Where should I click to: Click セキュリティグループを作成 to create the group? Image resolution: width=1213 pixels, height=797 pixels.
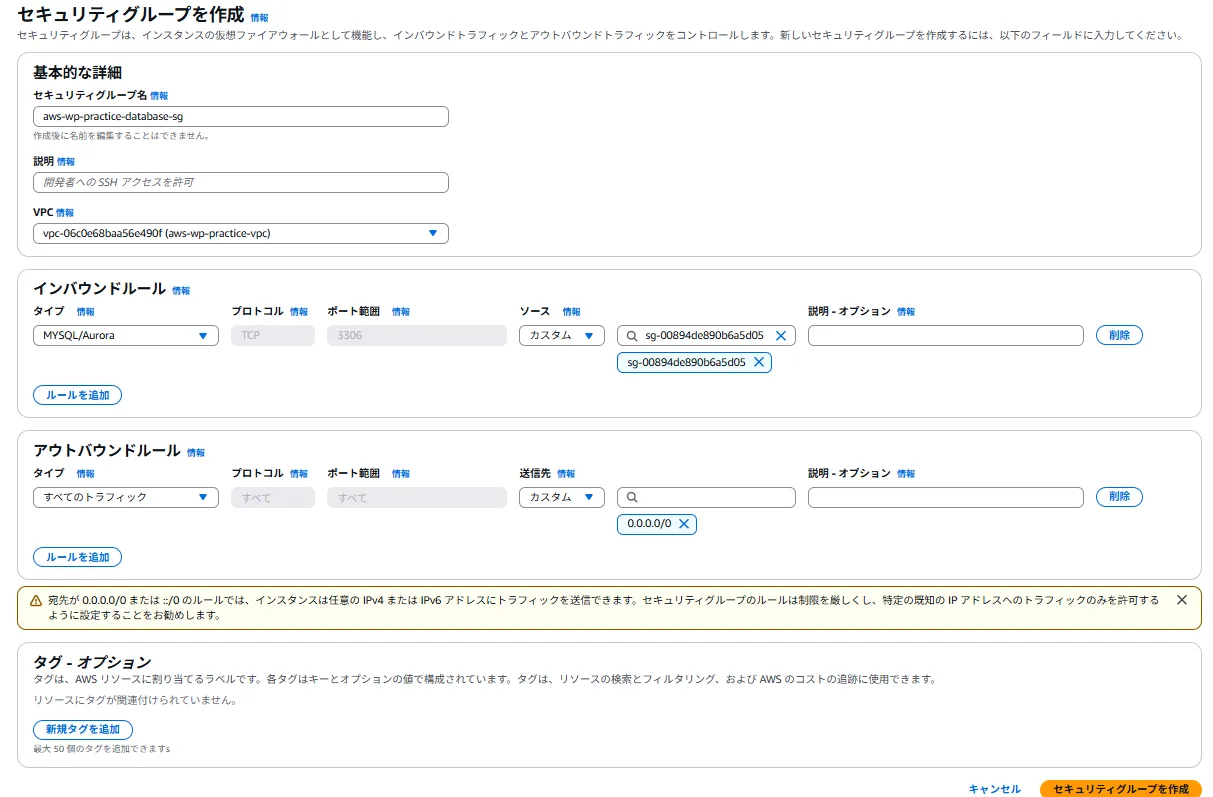pyautogui.click(x=1120, y=788)
